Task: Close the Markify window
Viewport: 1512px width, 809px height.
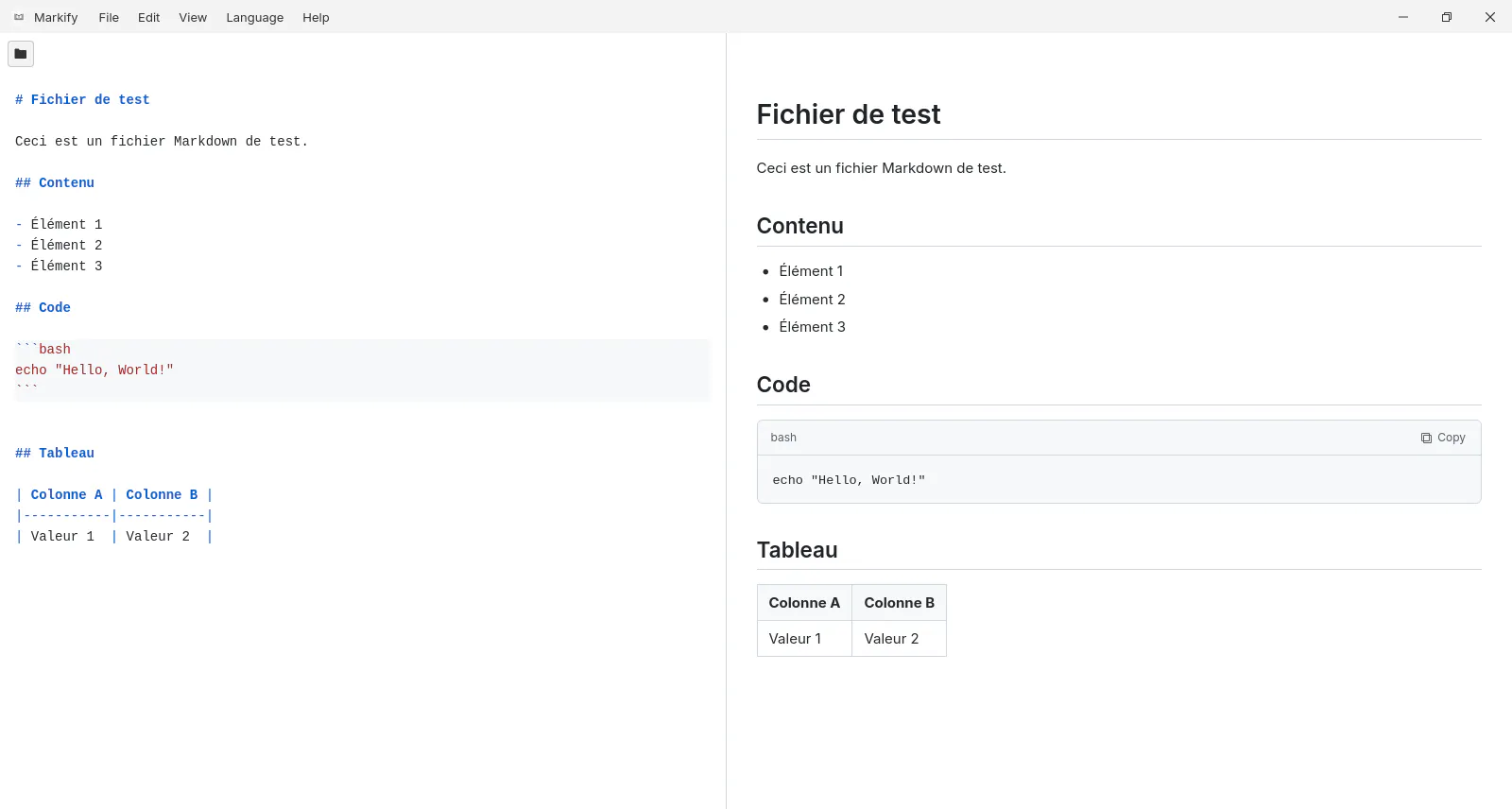Action: 1490,17
